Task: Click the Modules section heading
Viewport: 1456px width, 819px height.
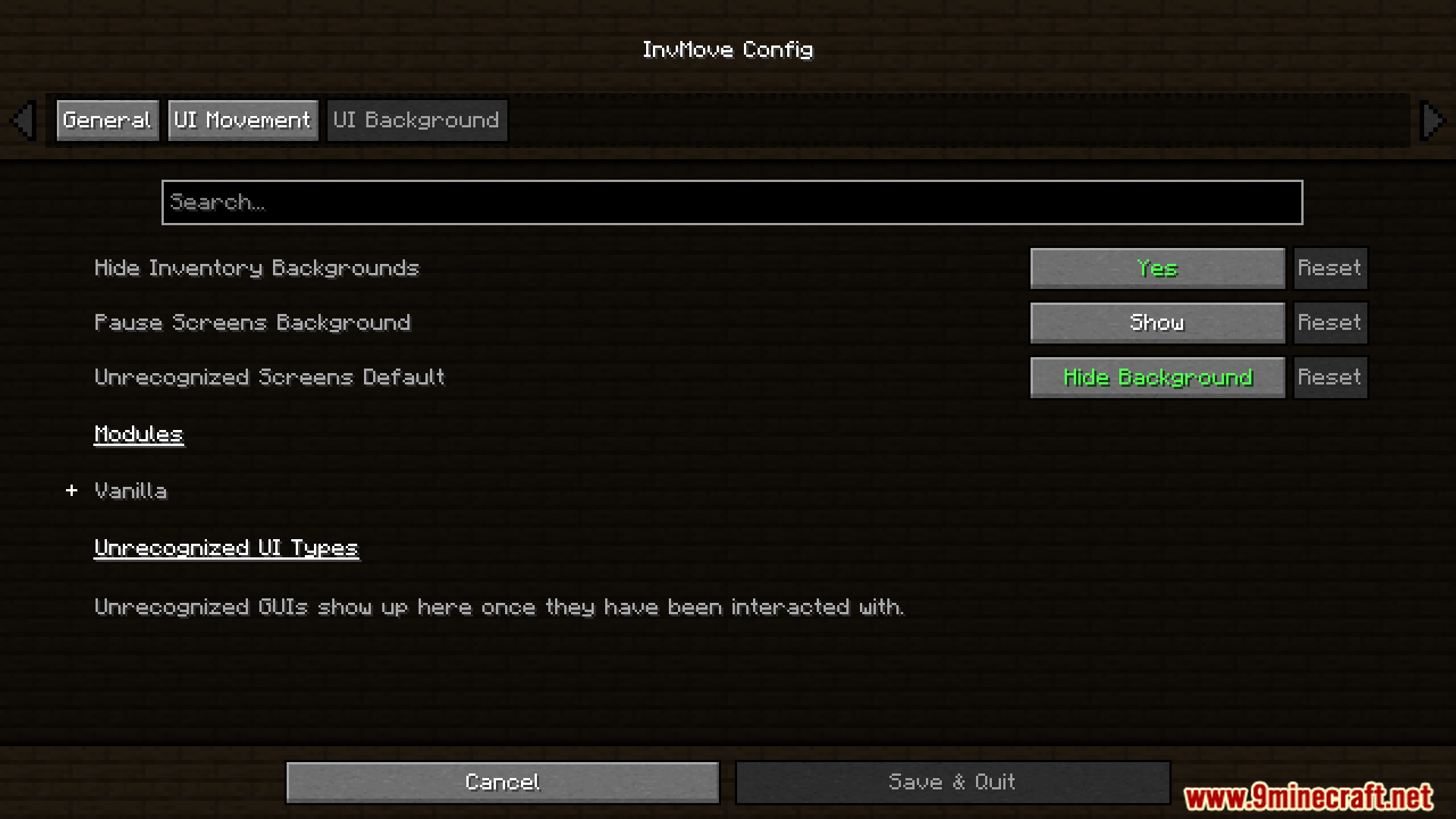Action: [139, 435]
